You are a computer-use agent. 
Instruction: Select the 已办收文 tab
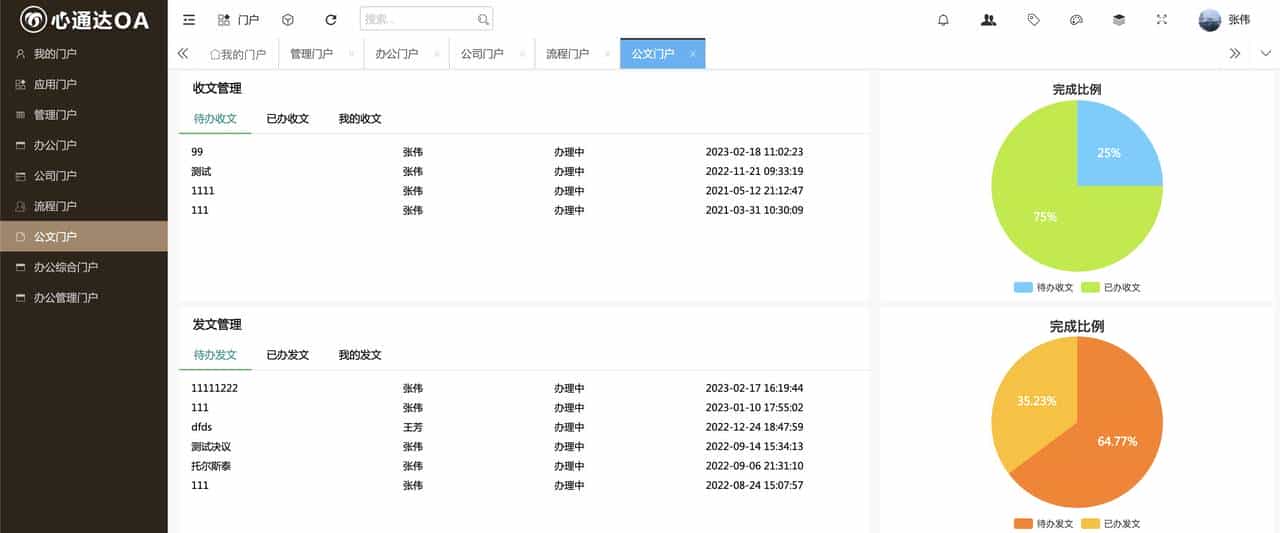(287, 118)
